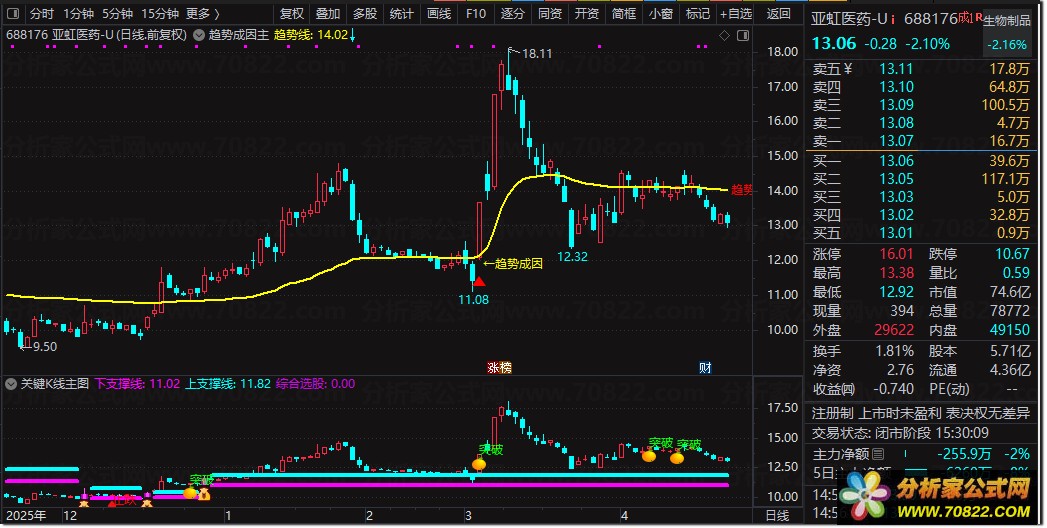Click the 18.11 high price label
Screen dimensions: 1047x528
pos(537,53)
